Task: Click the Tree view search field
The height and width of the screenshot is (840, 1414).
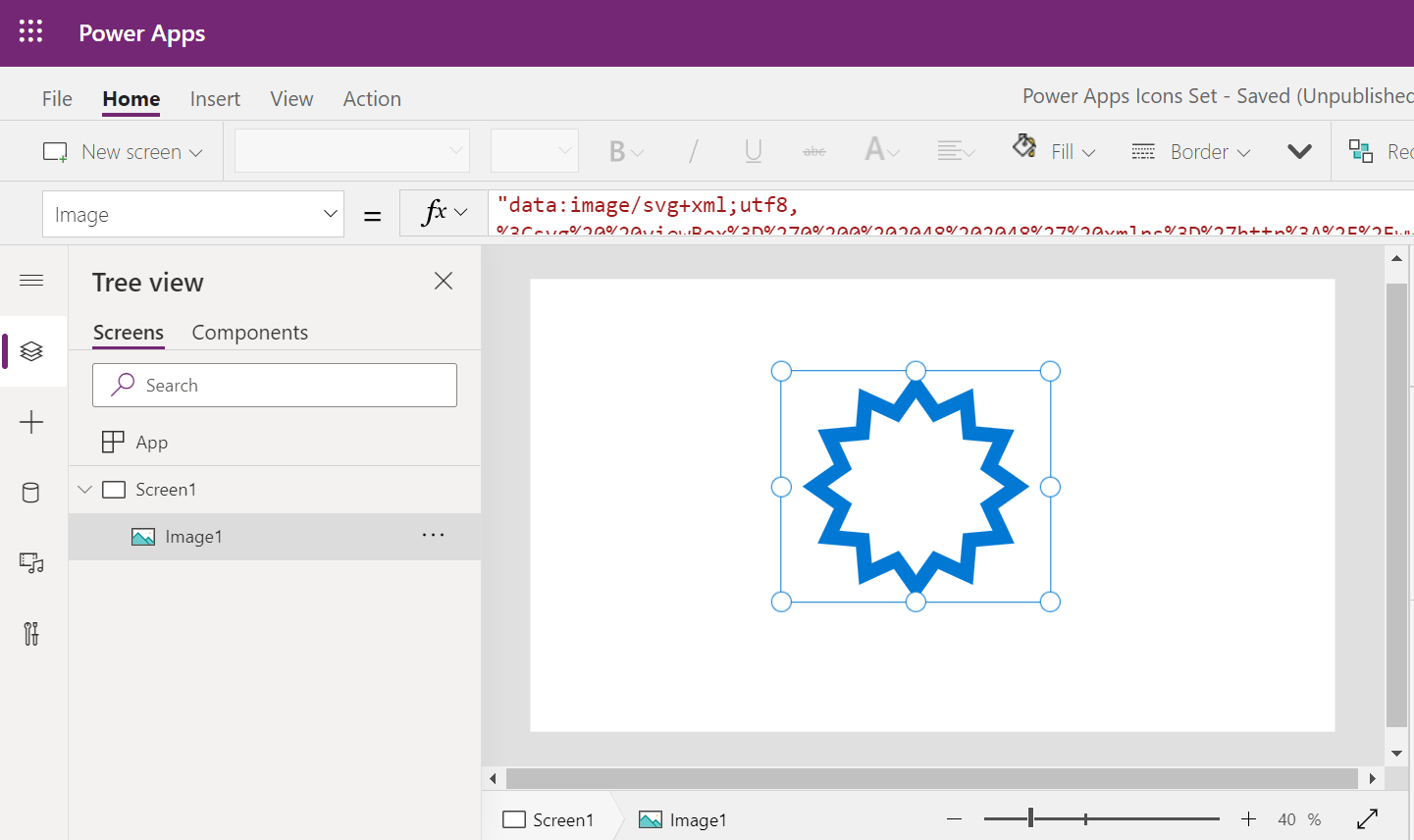Action: pos(275,386)
